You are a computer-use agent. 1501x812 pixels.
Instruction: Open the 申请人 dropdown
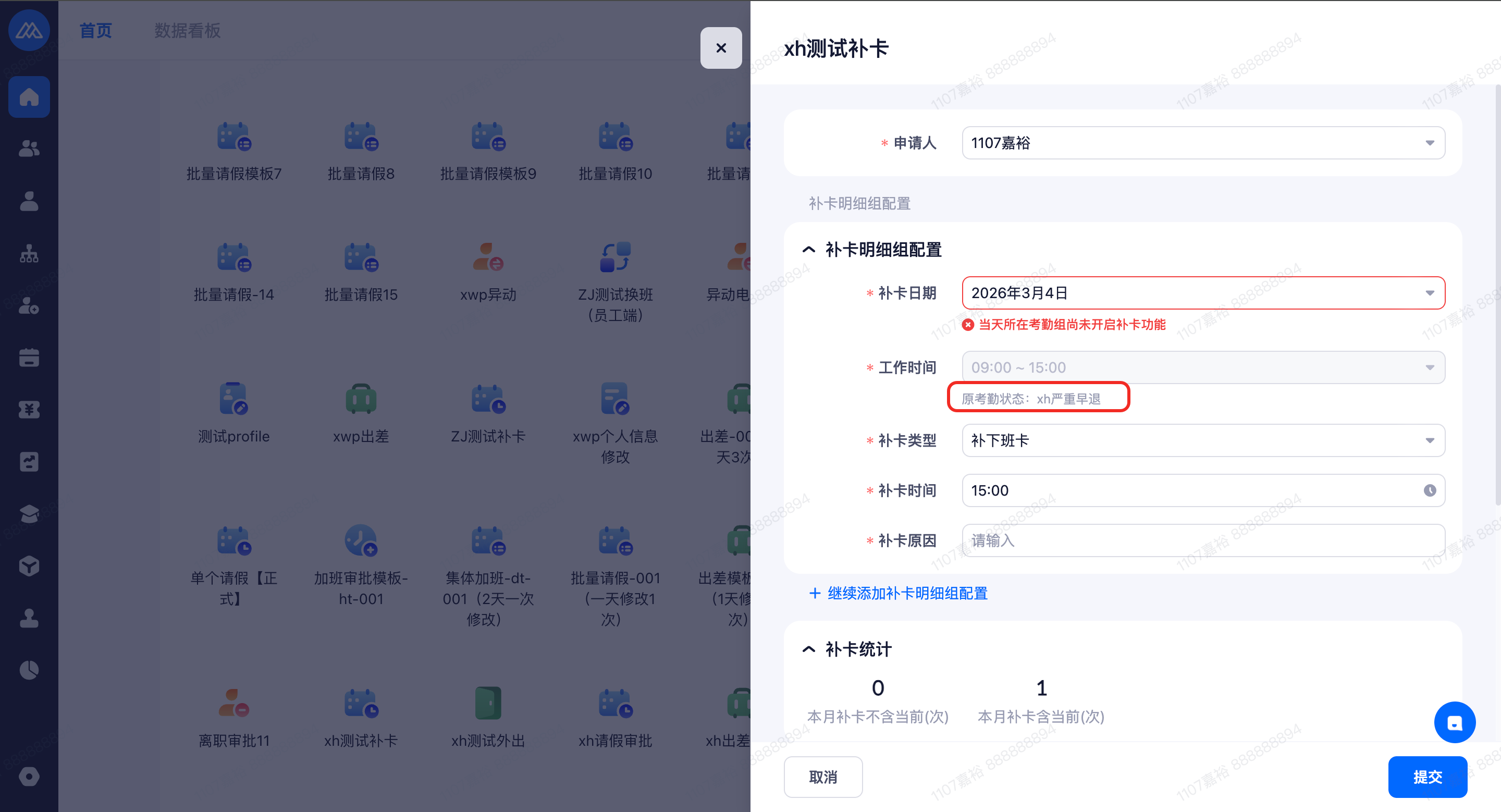click(x=1203, y=143)
